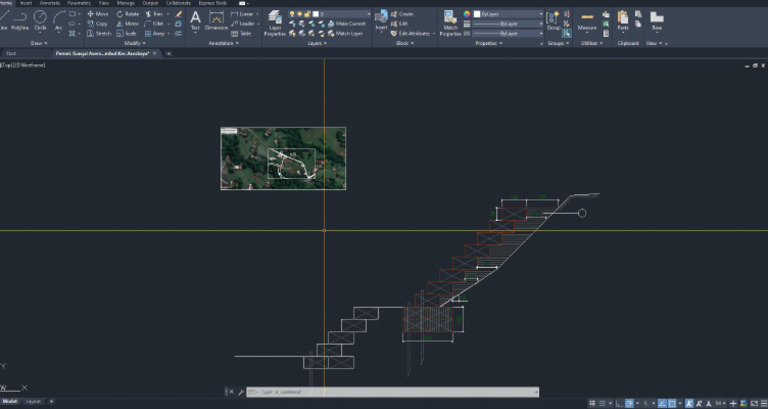Open the Output ribbon tab

pyautogui.click(x=150, y=3)
